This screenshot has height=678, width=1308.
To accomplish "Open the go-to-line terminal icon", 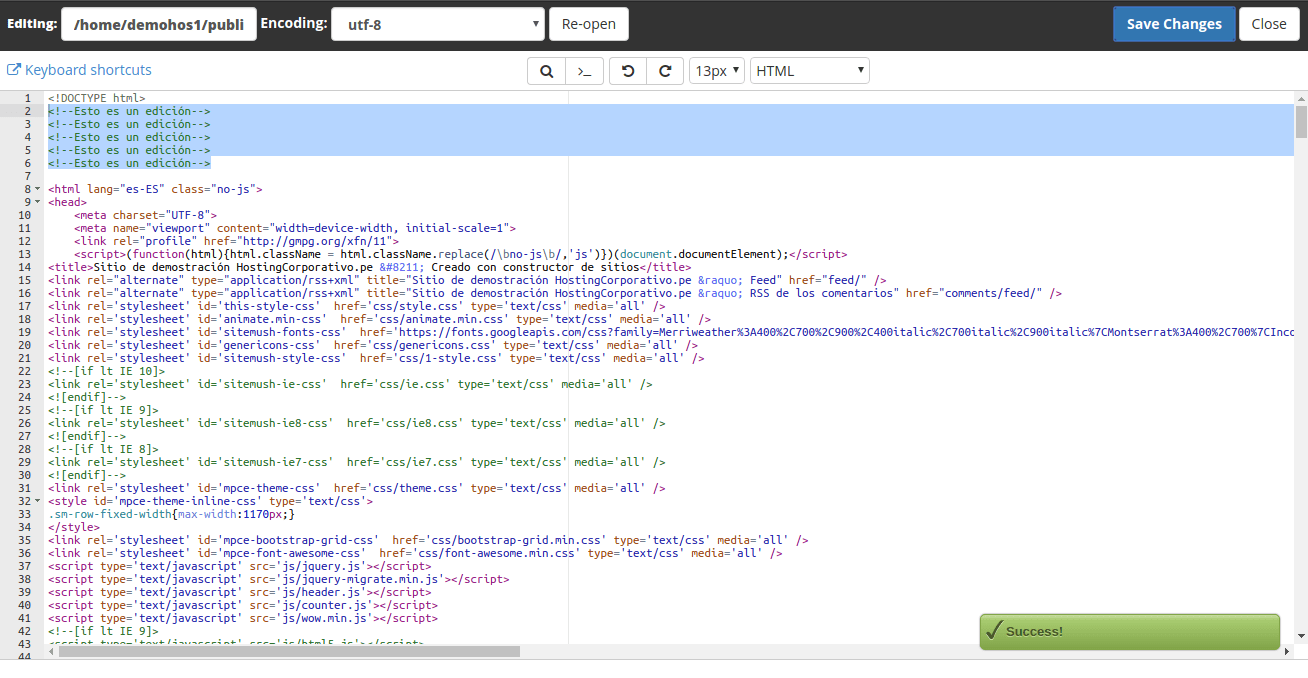I will (584, 71).
